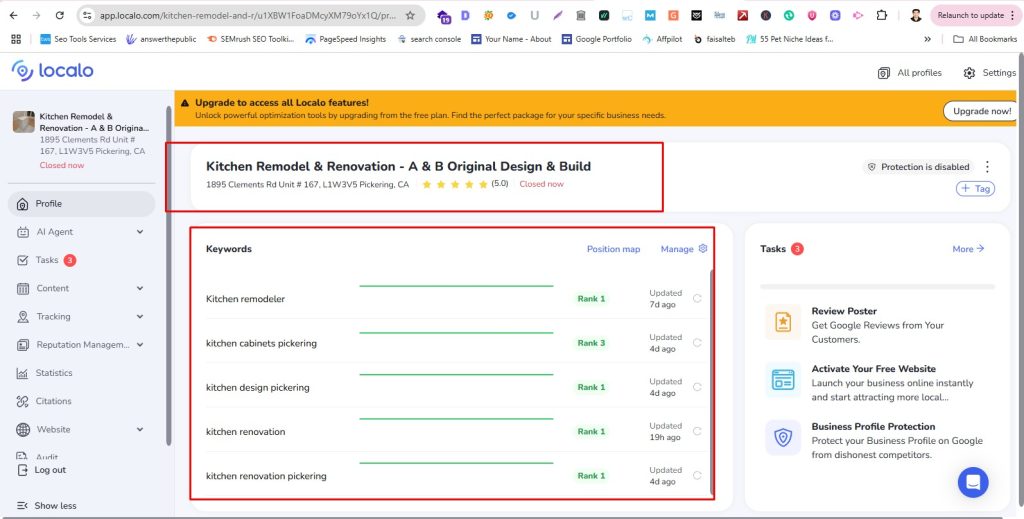This screenshot has height=519, width=1024.
Task: Click the Review Poster star icon
Action: (x=783, y=322)
